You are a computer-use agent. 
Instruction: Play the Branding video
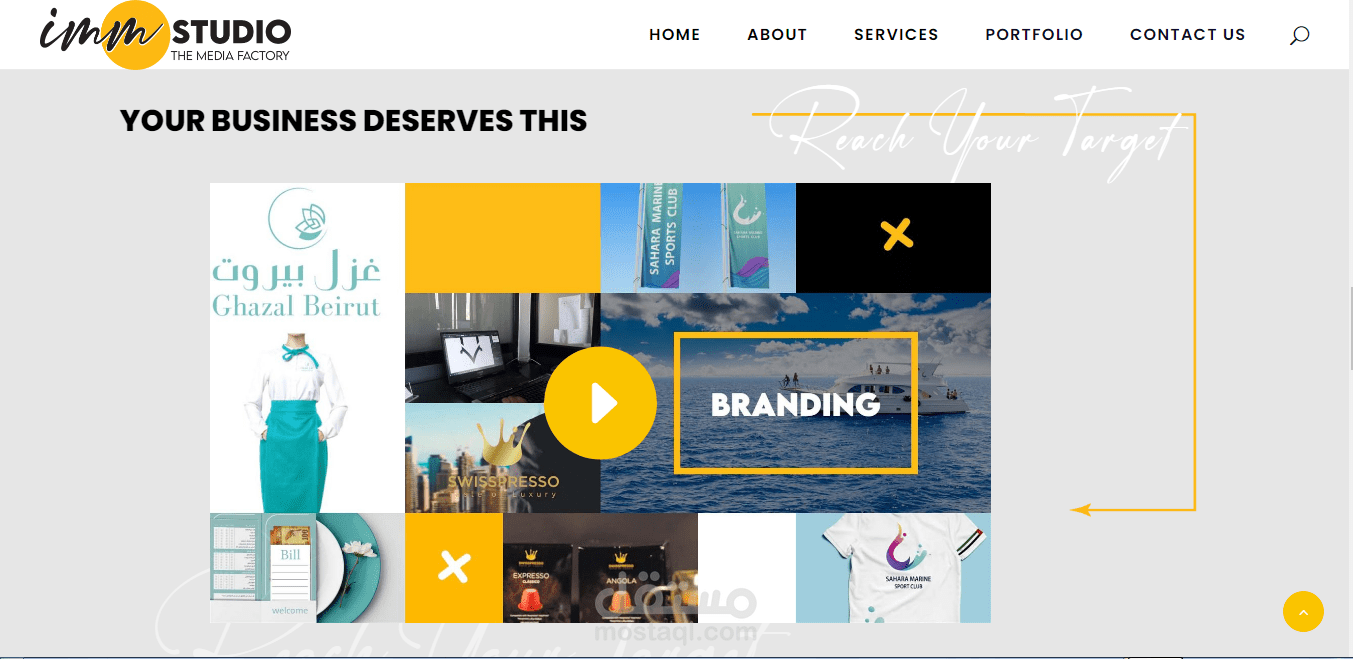(x=600, y=403)
